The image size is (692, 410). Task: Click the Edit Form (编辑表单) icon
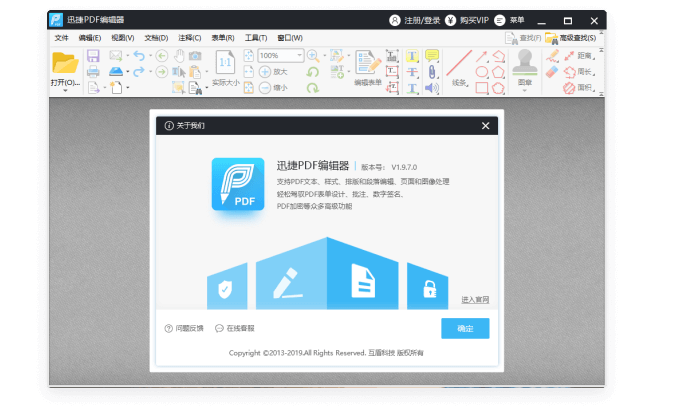tap(368, 63)
